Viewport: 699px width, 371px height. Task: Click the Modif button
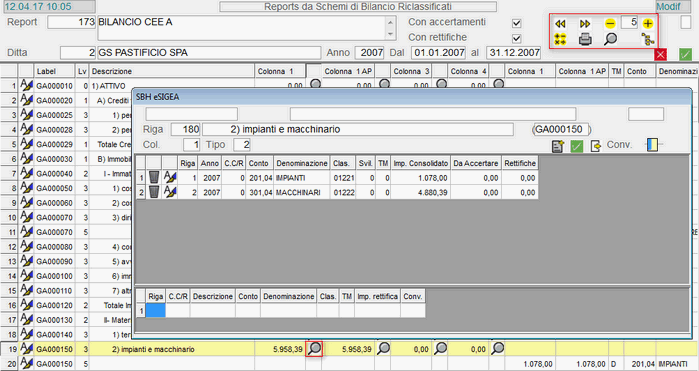point(674,7)
